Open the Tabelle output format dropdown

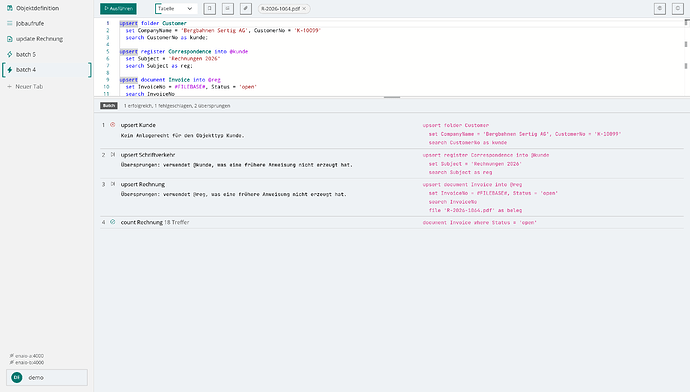[176, 8]
